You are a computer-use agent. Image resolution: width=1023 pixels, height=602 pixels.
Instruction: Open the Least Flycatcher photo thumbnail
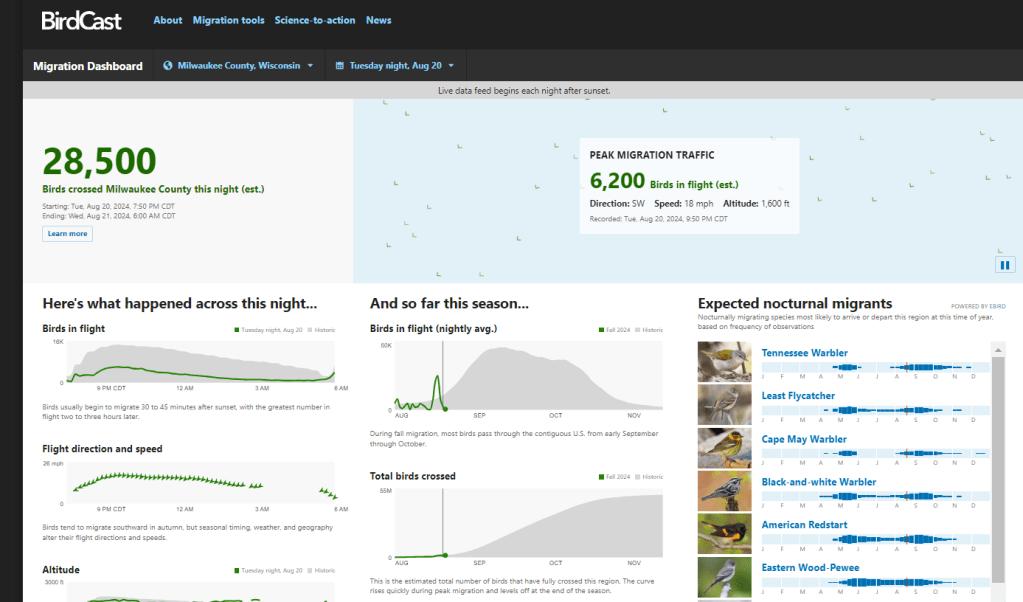[724, 405]
